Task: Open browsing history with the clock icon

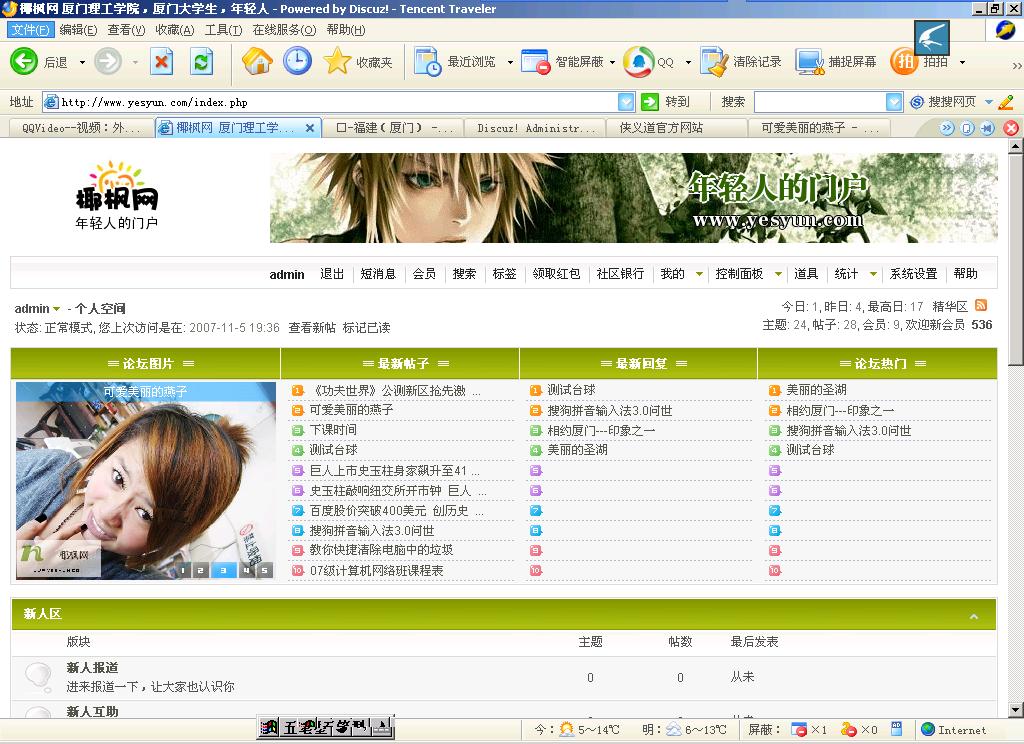Action: tap(297, 61)
